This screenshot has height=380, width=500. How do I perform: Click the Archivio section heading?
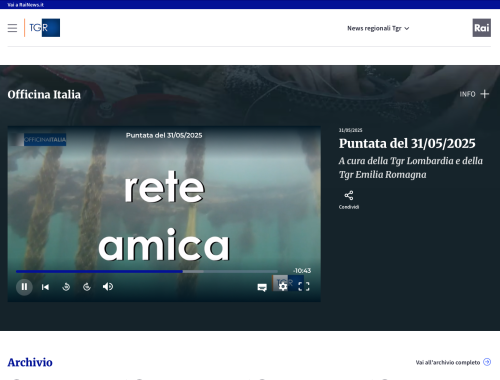tap(30, 362)
